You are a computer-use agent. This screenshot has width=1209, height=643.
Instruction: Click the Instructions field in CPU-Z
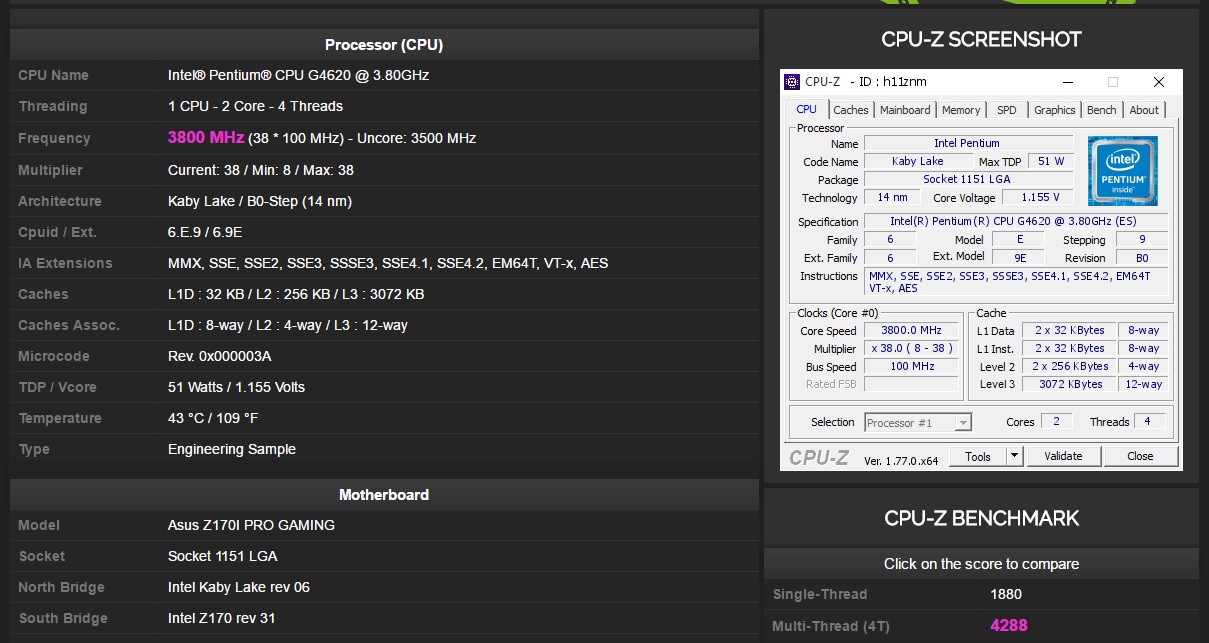(1014, 282)
